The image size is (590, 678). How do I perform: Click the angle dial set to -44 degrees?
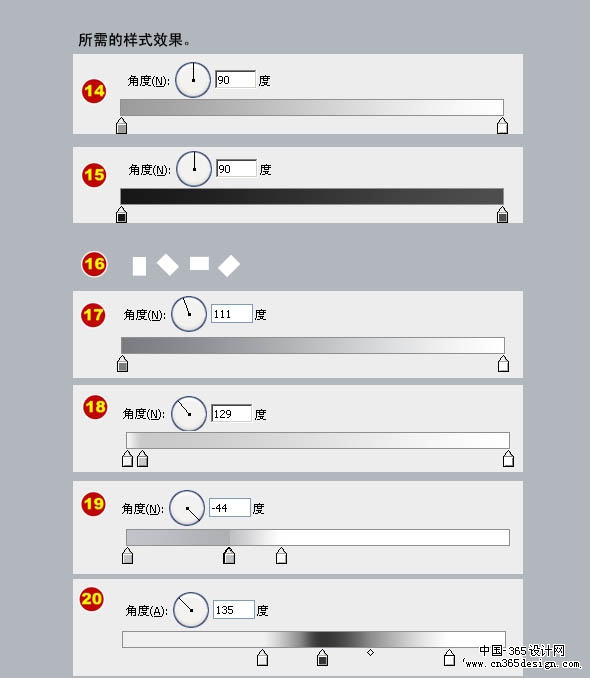pos(187,508)
